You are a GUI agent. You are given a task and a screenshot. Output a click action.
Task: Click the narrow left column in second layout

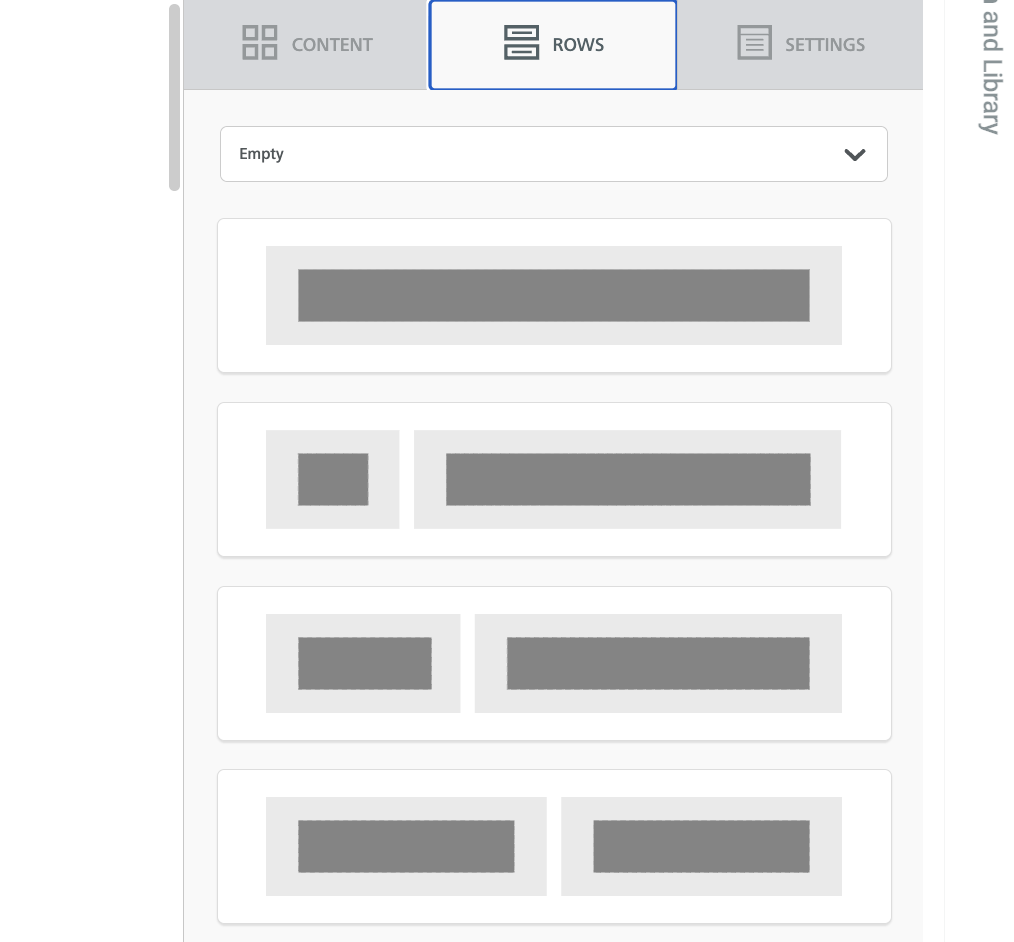pyautogui.click(x=333, y=479)
